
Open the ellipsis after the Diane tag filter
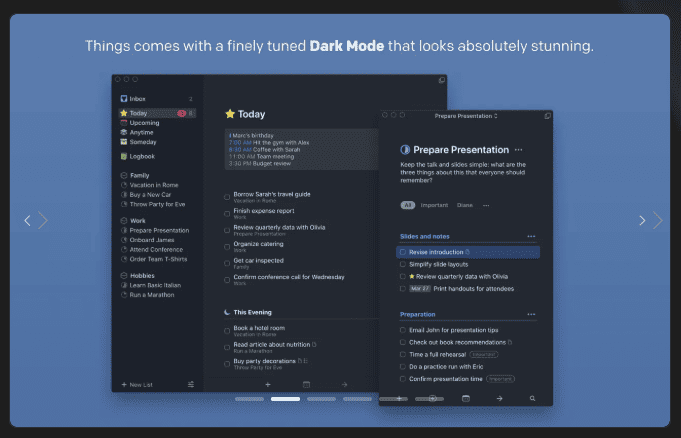[x=486, y=205]
